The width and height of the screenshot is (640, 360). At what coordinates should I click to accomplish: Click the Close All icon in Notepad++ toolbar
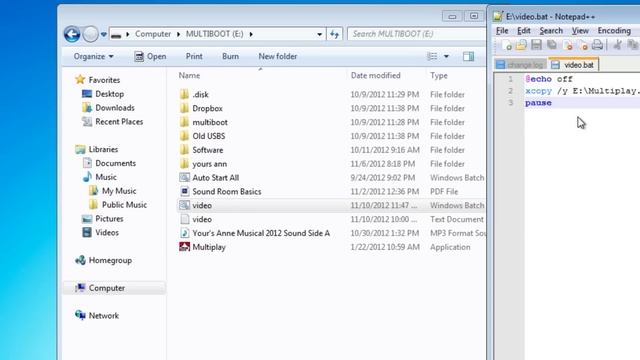tap(582, 45)
